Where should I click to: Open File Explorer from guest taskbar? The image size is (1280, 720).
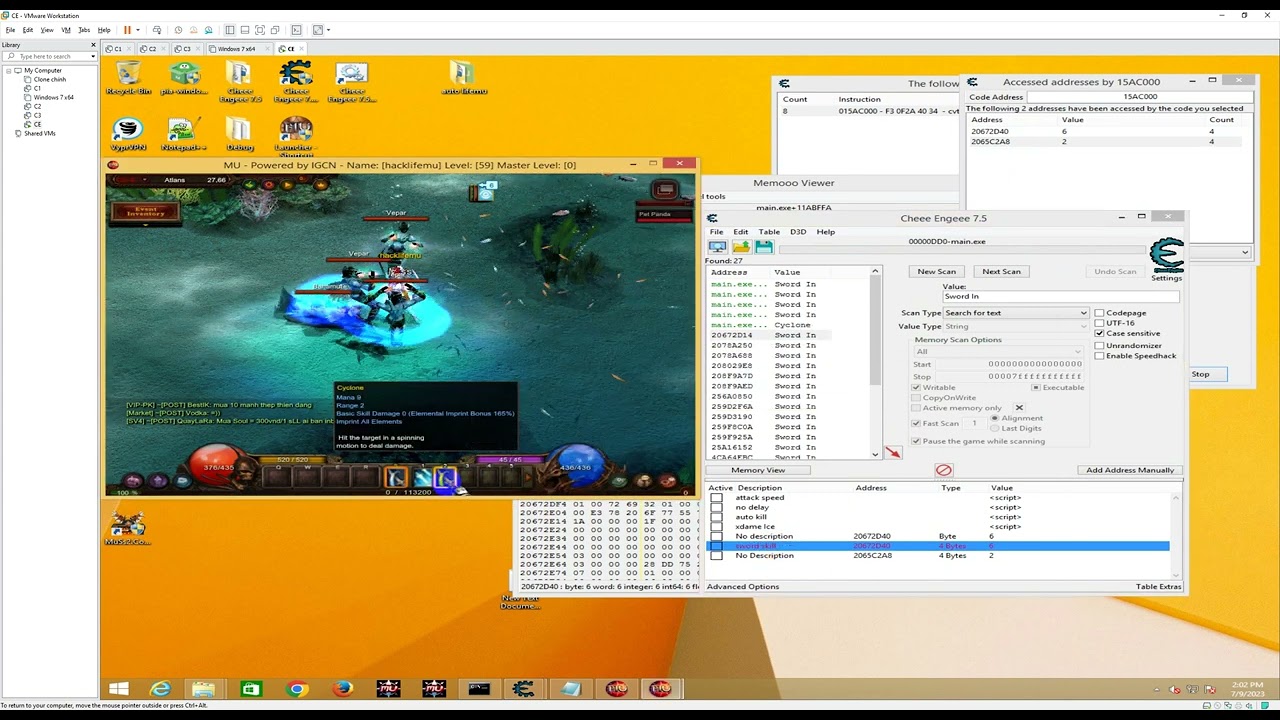click(204, 689)
